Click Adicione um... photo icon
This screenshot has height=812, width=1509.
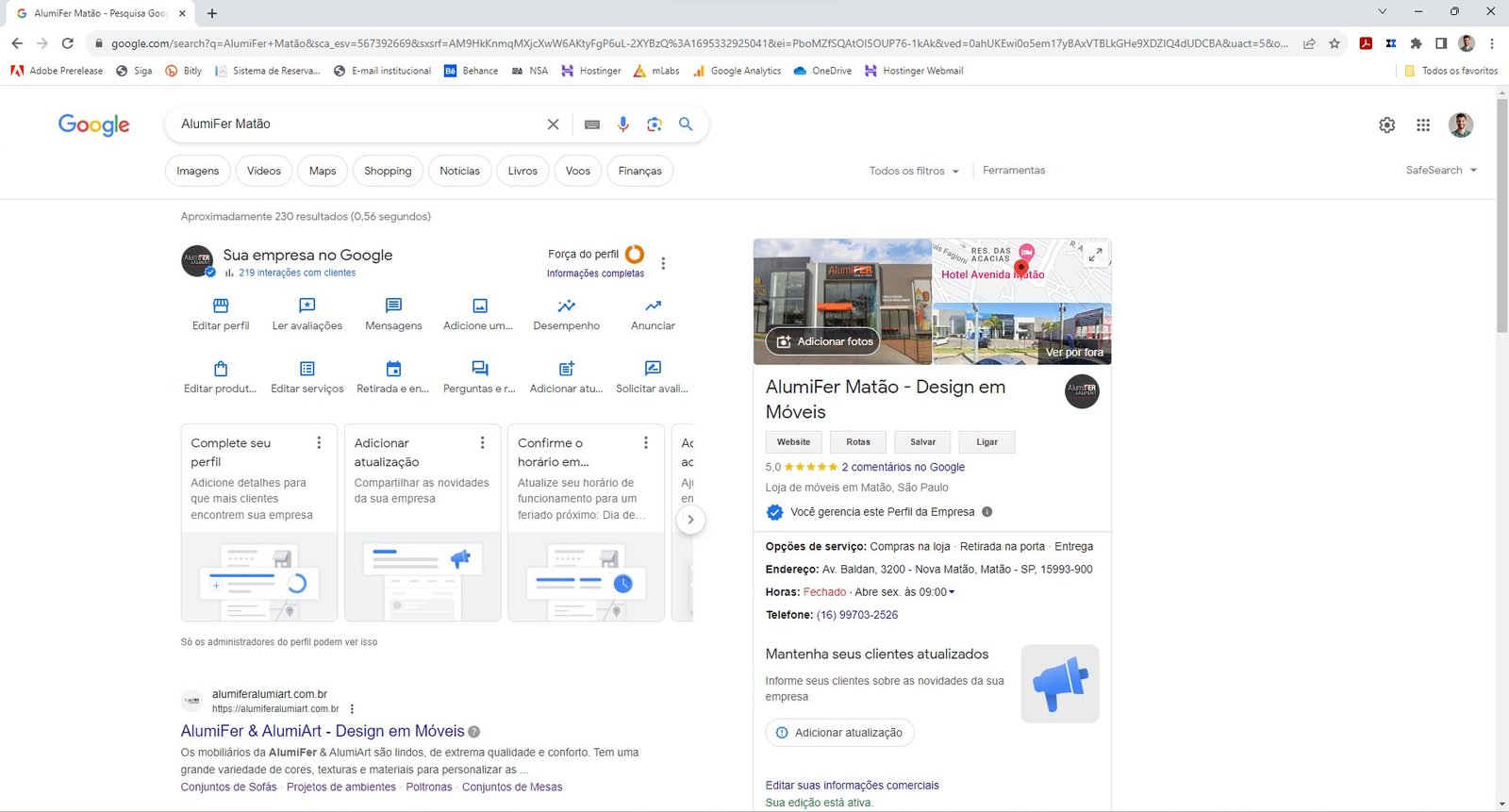click(479, 306)
